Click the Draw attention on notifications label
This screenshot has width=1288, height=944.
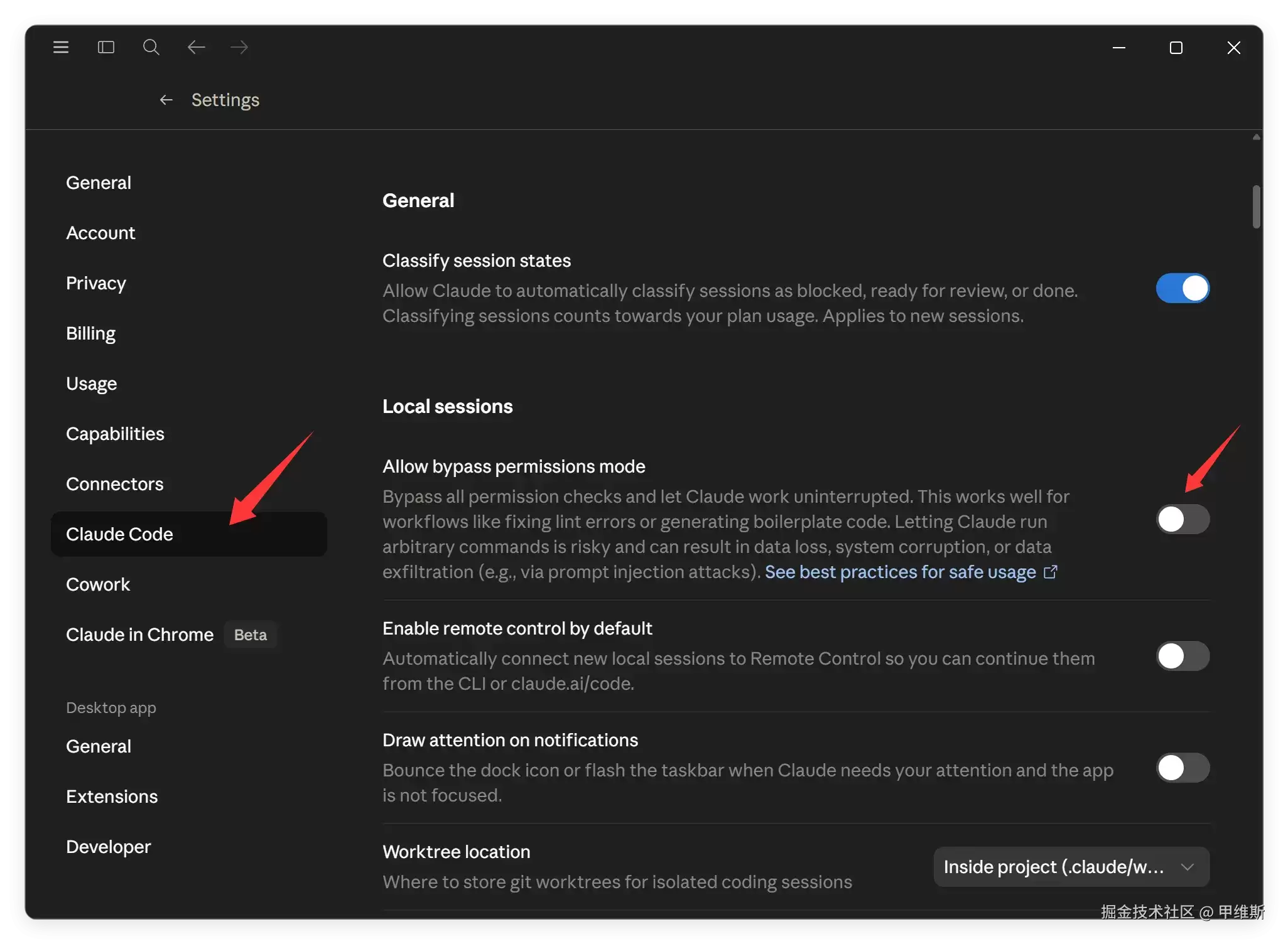point(510,740)
